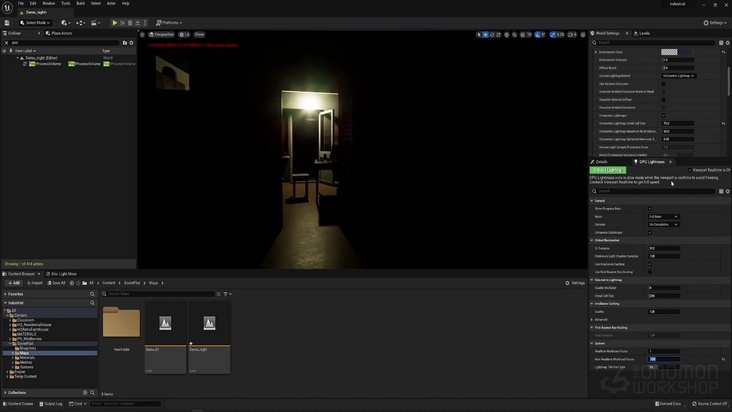Switch to Place Actors tab

(59, 33)
